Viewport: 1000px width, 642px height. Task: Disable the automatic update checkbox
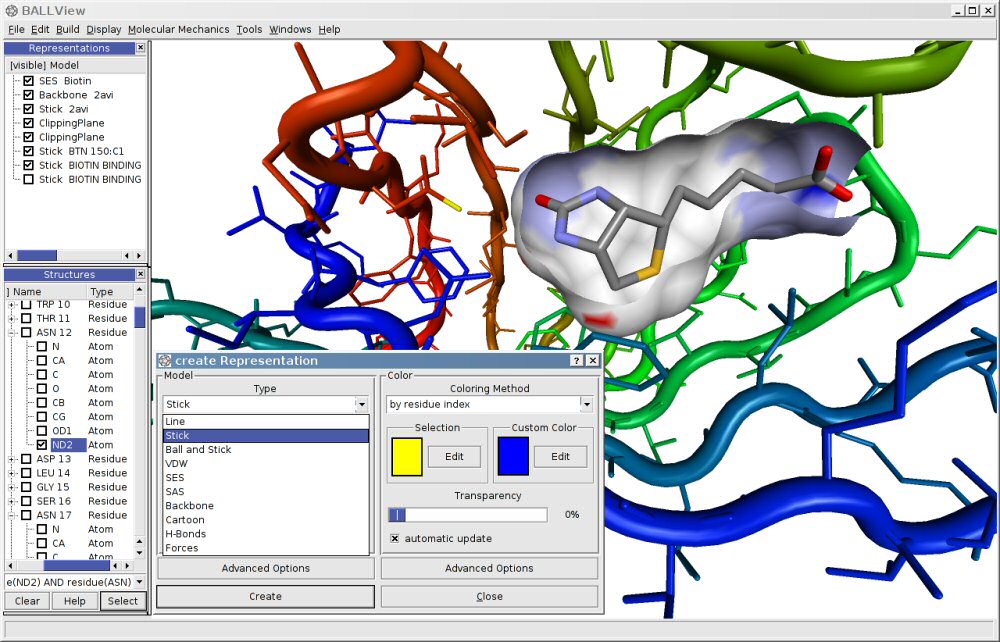394,539
